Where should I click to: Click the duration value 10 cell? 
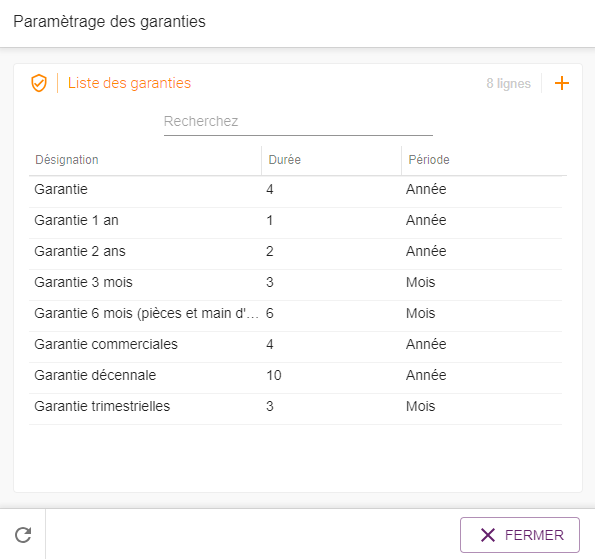[x=274, y=375]
